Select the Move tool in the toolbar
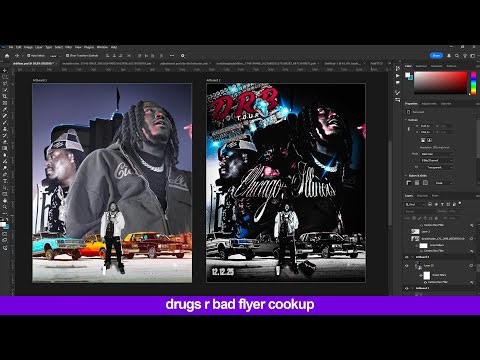Image resolution: width=480 pixels, height=360 pixels. pyautogui.click(x=5, y=70)
